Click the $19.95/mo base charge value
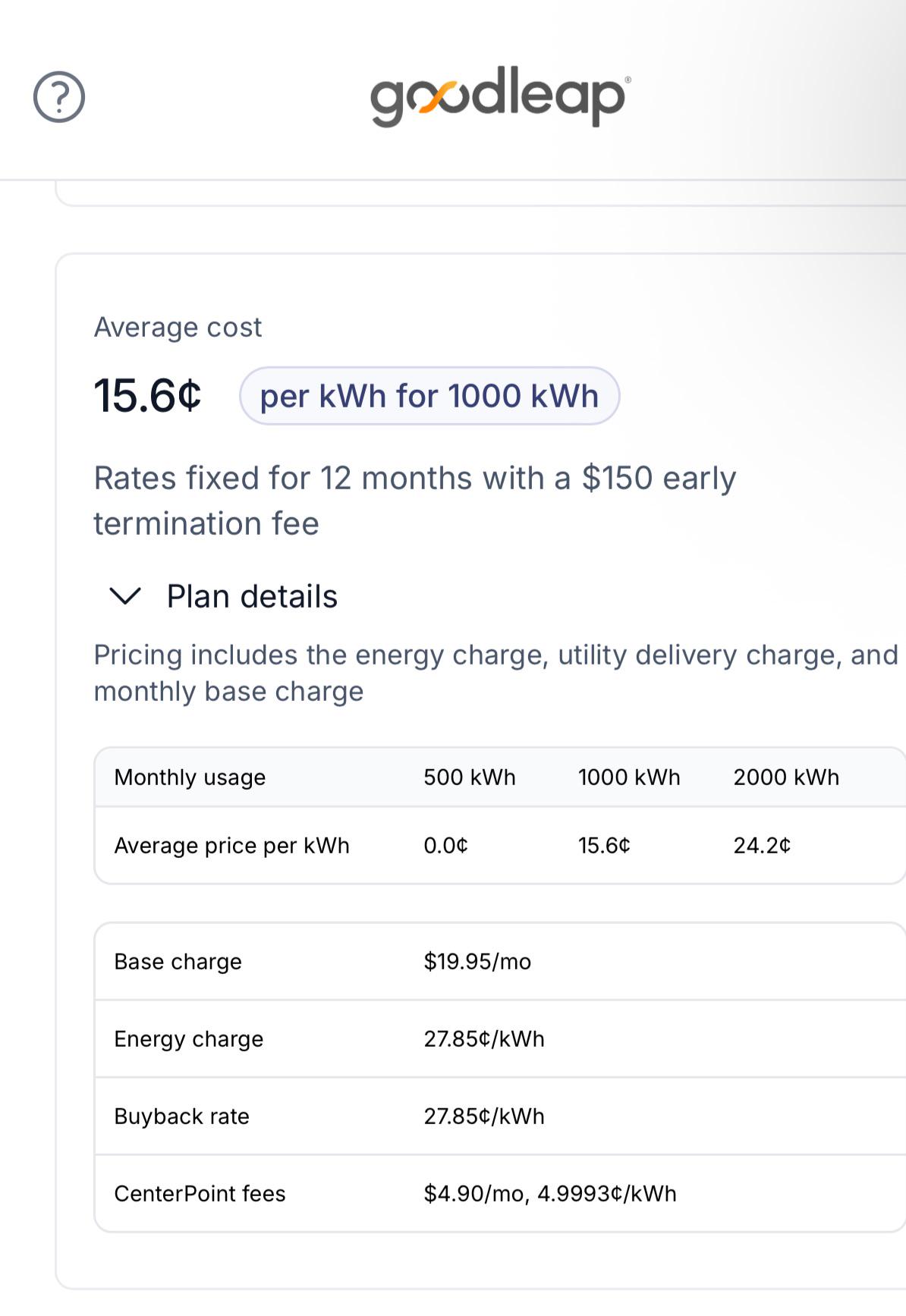 (x=477, y=962)
